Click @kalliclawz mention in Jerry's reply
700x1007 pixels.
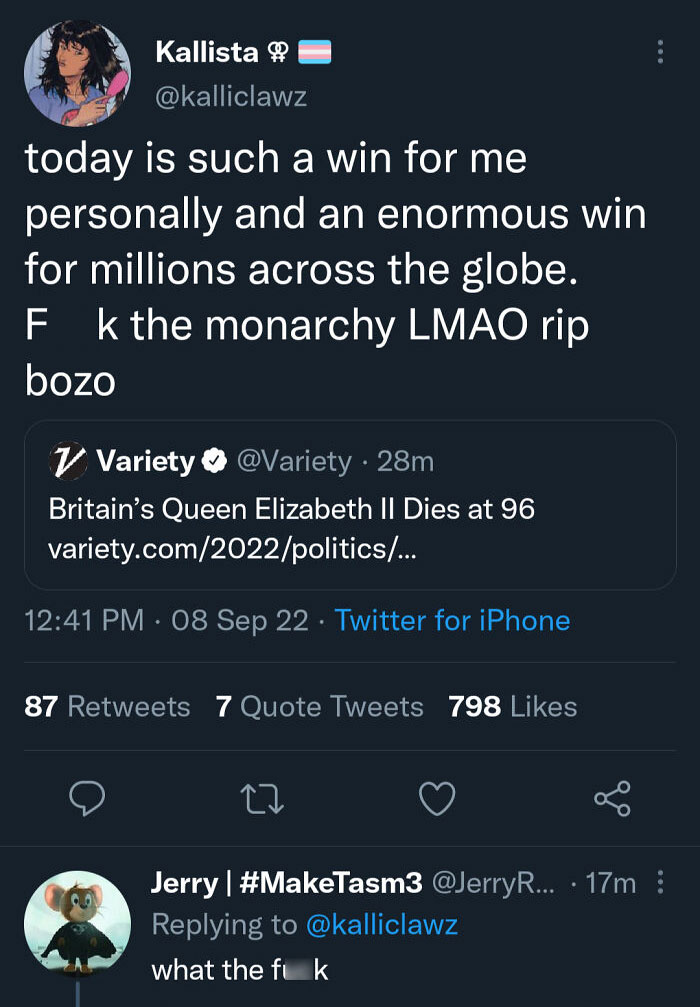[381, 925]
